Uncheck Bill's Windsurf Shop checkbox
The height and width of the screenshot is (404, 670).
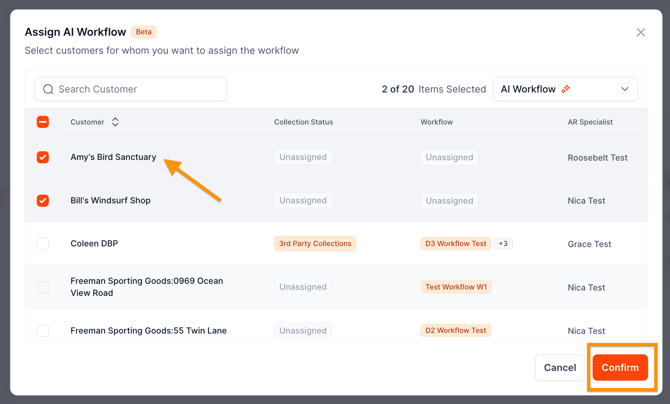pos(43,201)
